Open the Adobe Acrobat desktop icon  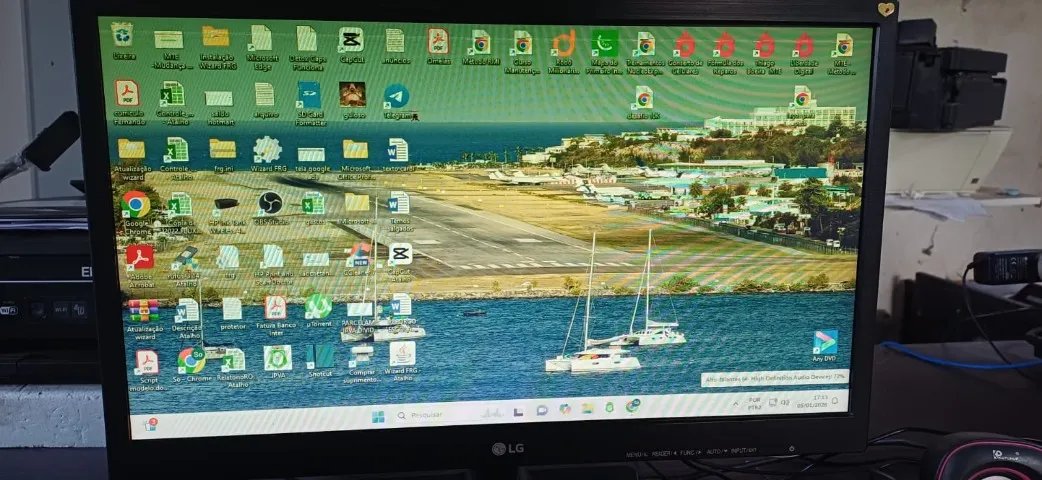coord(139,257)
